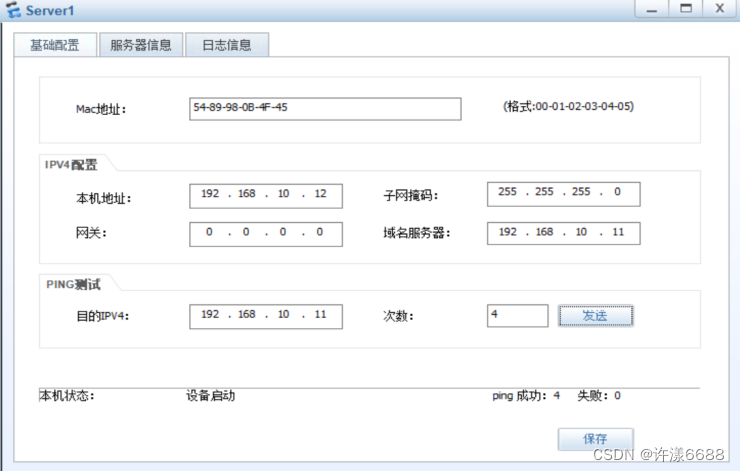Click the first octet 192 of 域名服务器

pos(508,232)
